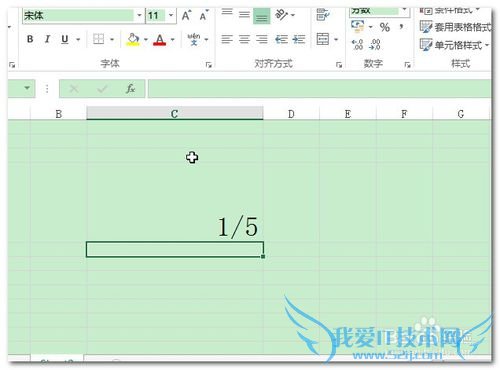
Task: Apply the red font color
Action: pyautogui.click(x=160, y=39)
